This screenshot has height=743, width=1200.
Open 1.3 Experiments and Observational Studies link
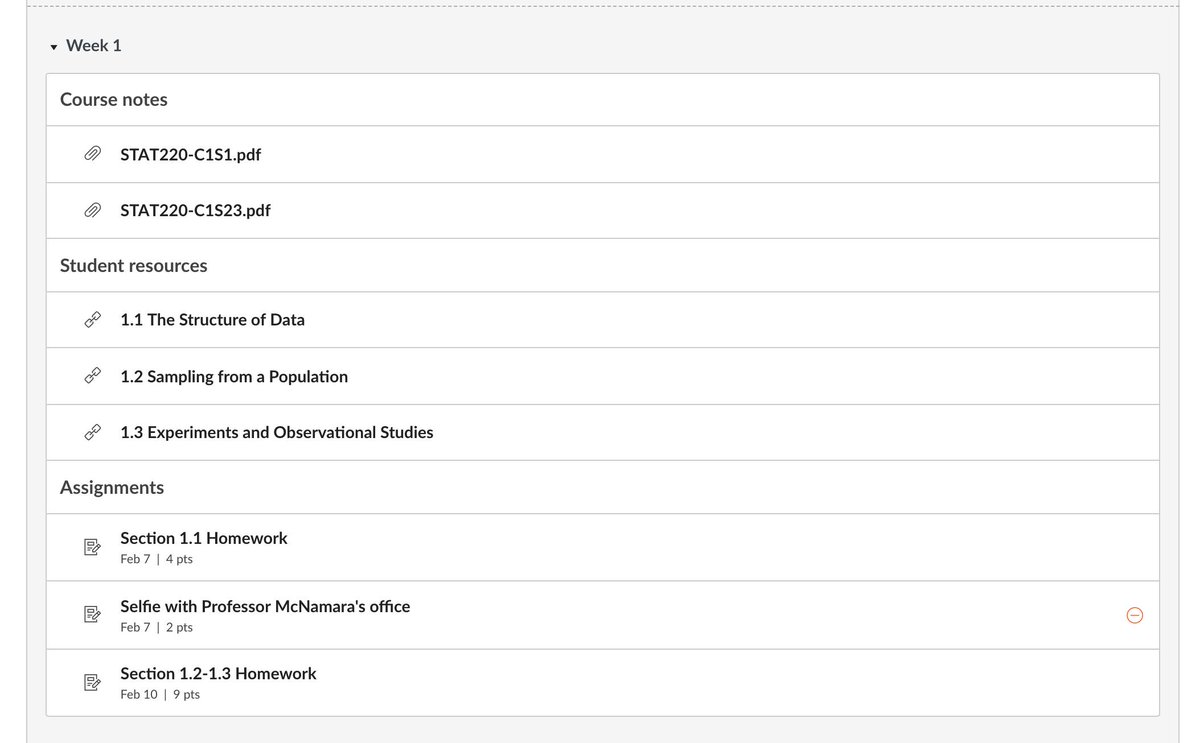click(276, 432)
